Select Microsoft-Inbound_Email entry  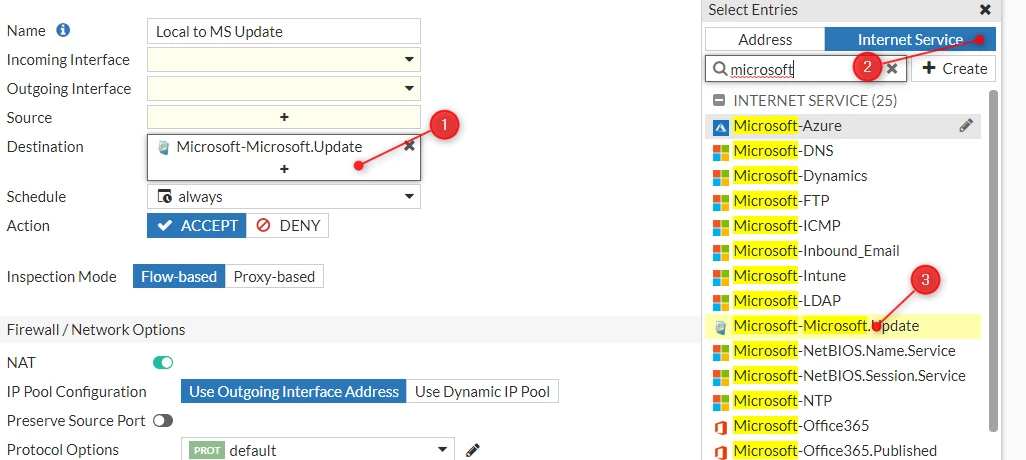pyautogui.click(x=843, y=251)
